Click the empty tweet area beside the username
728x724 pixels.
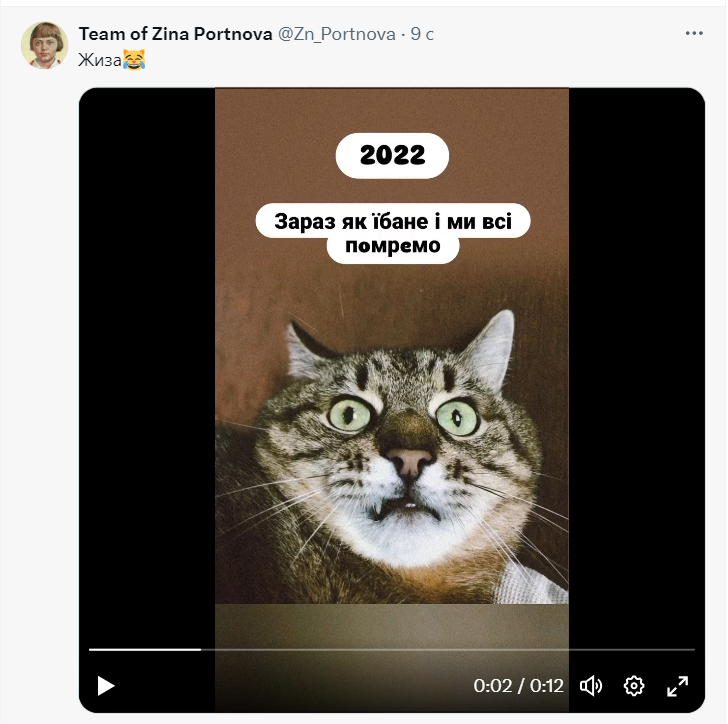[x=557, y=34]
